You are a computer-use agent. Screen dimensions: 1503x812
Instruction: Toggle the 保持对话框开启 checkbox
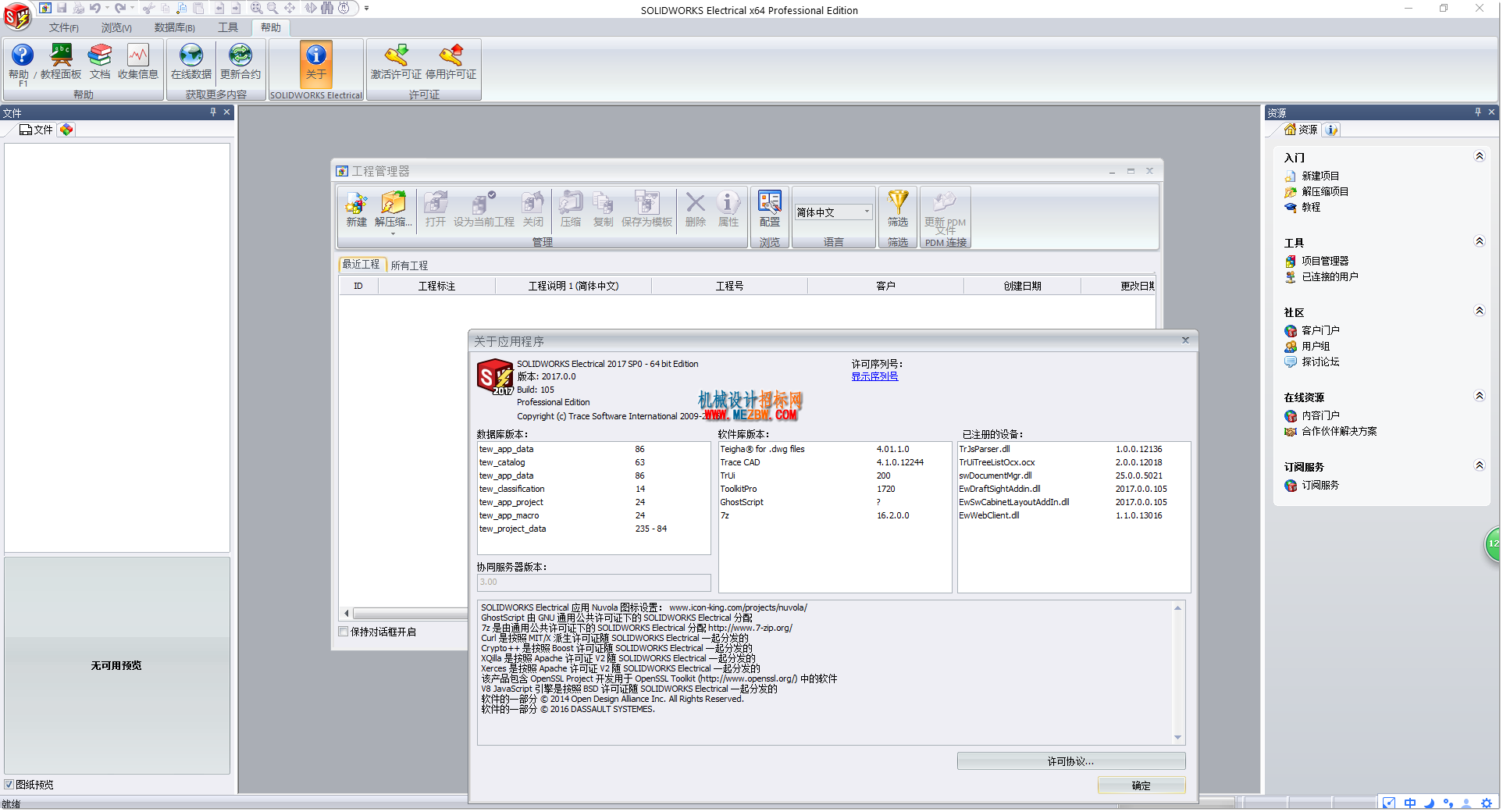click(344, 632)
